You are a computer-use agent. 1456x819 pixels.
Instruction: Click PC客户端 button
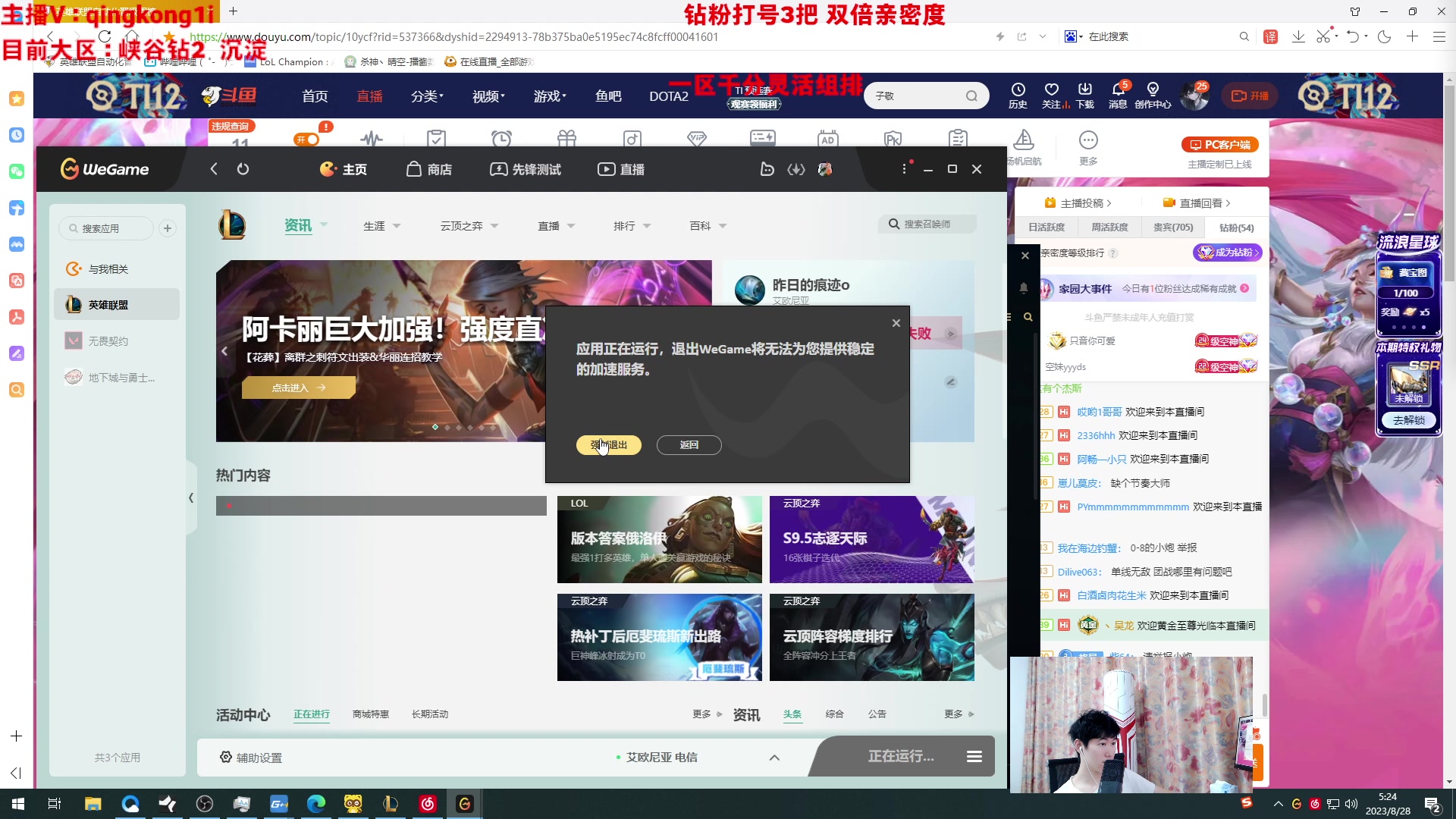click(x=1220, y=145)
